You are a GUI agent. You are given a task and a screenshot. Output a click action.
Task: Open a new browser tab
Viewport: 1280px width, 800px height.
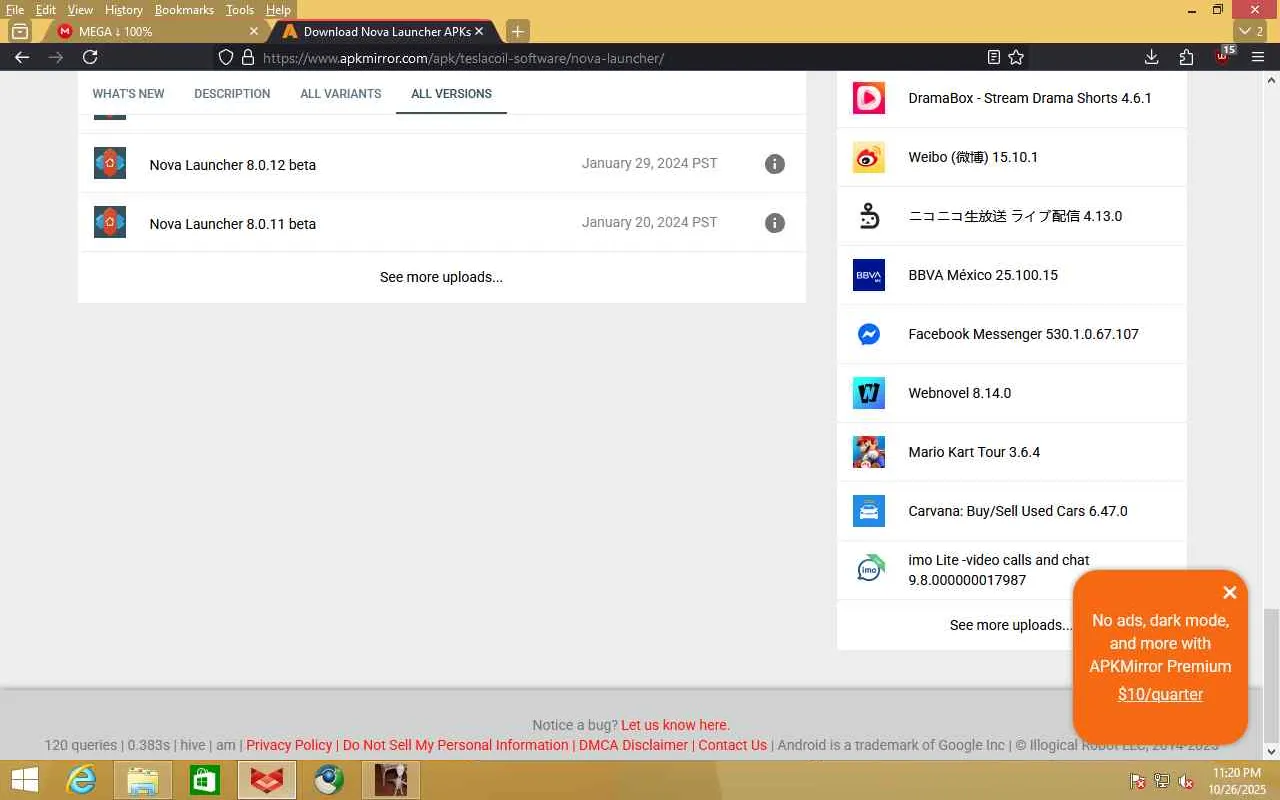[517, 31]
